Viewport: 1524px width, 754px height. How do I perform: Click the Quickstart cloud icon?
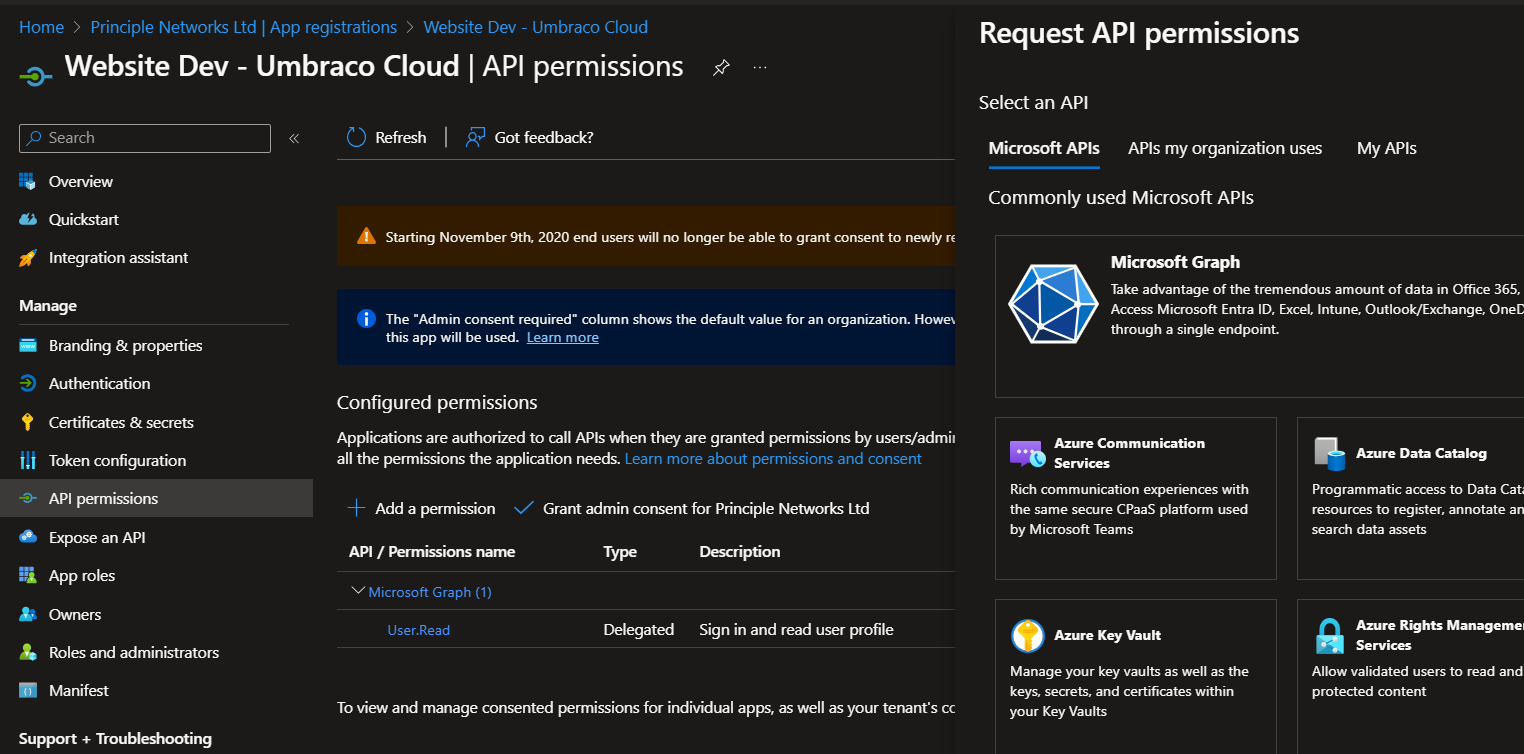(28, 219)
